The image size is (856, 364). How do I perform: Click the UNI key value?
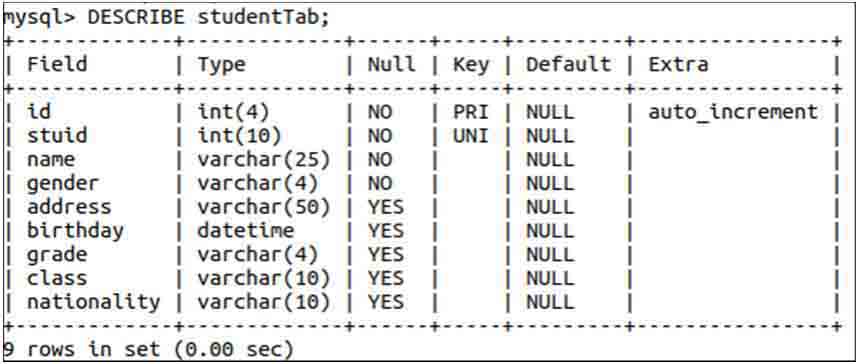471,136
